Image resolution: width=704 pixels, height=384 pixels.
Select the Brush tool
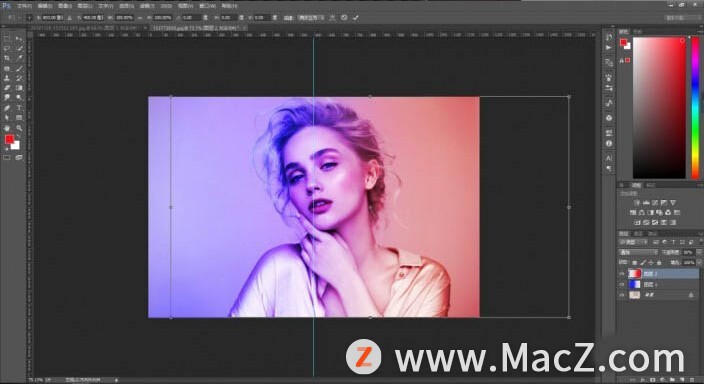(x=19, y=69)
